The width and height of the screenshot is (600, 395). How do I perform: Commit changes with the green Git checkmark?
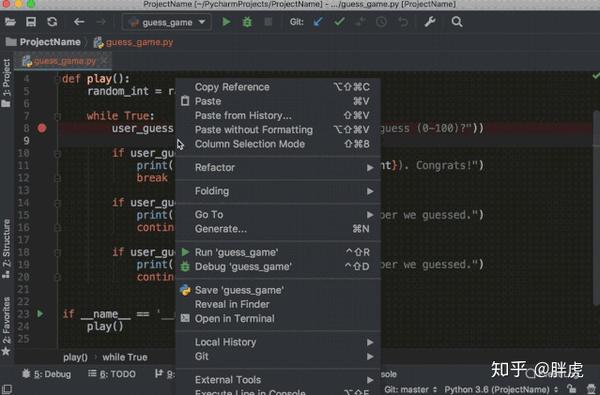click(x=339, y=22)
